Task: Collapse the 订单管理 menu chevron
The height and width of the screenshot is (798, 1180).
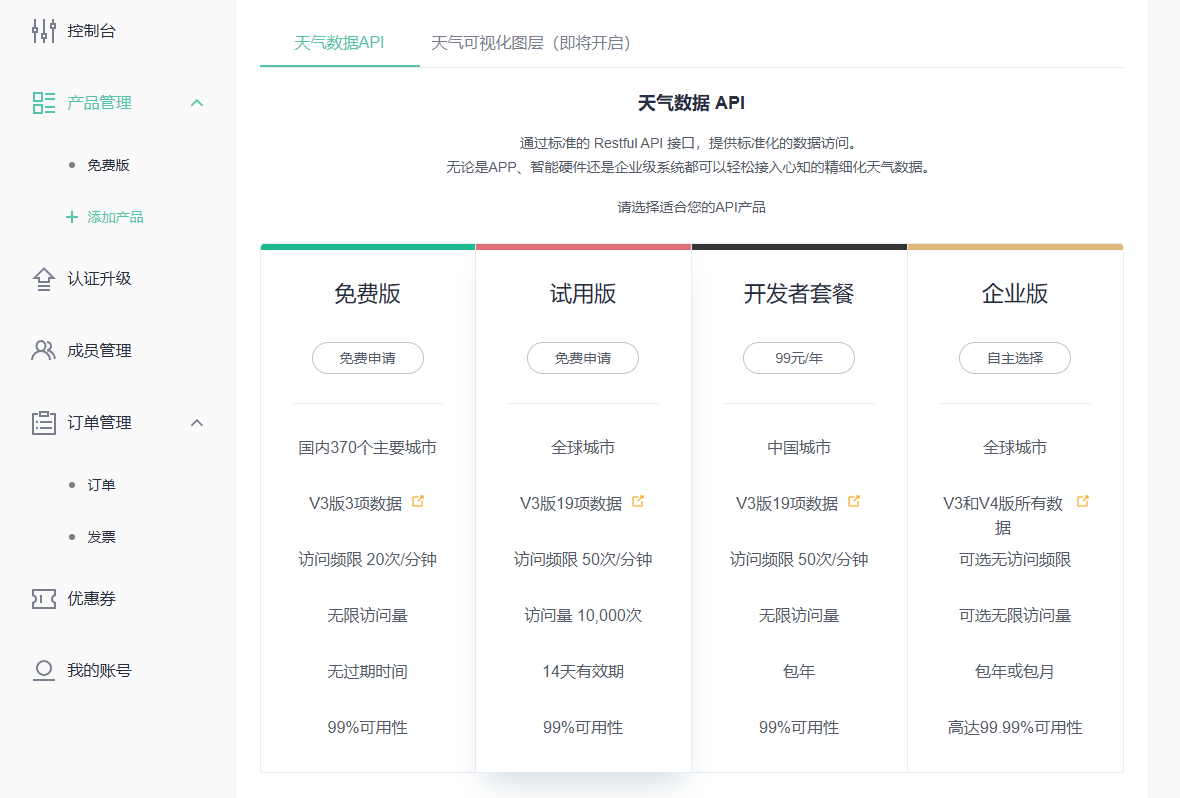Action: pyautogui.click(x=197, y=423)
